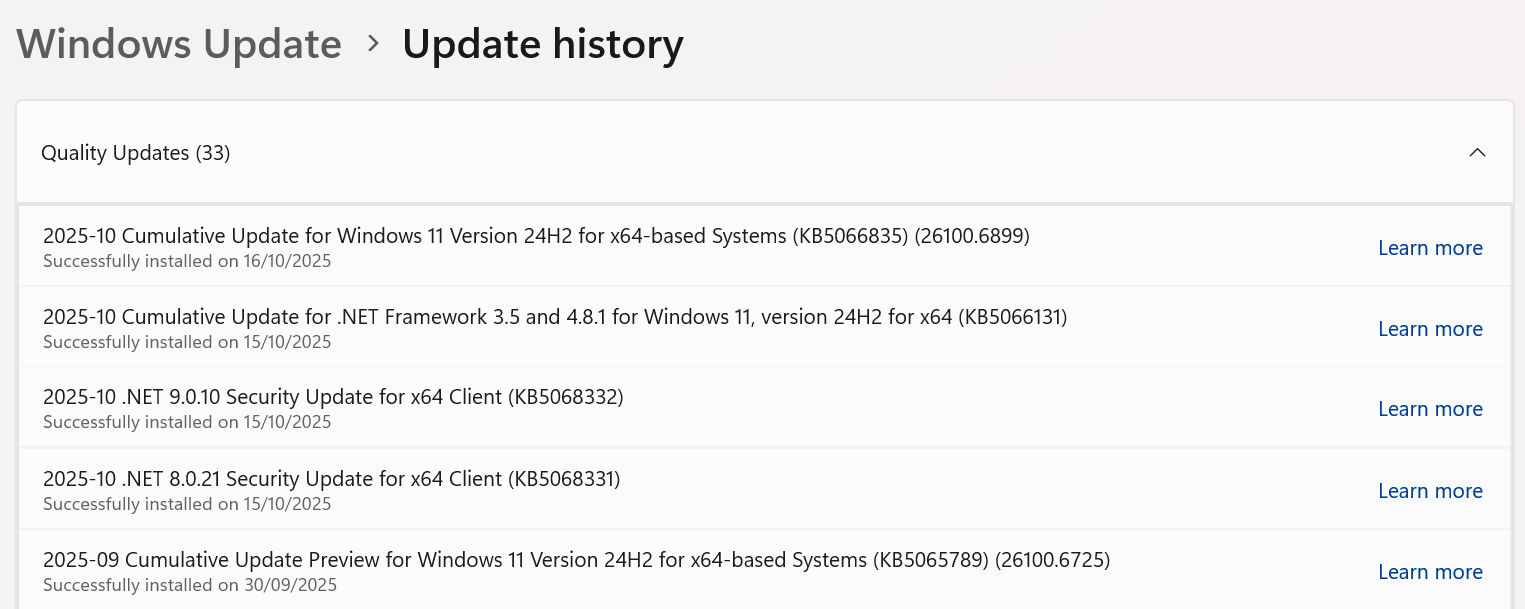Click install date under KB5068332 update
Image resolution: width=1525 pixels, height=609 pixels.
tap(187, 422)
